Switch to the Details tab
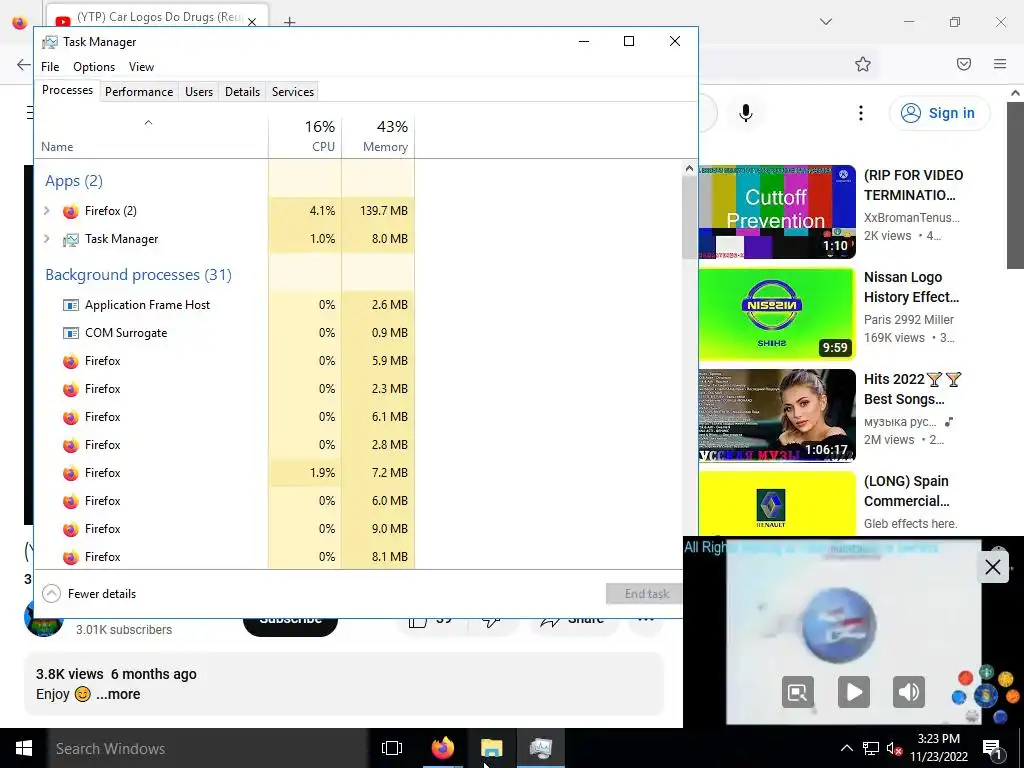 click(242, 92)
